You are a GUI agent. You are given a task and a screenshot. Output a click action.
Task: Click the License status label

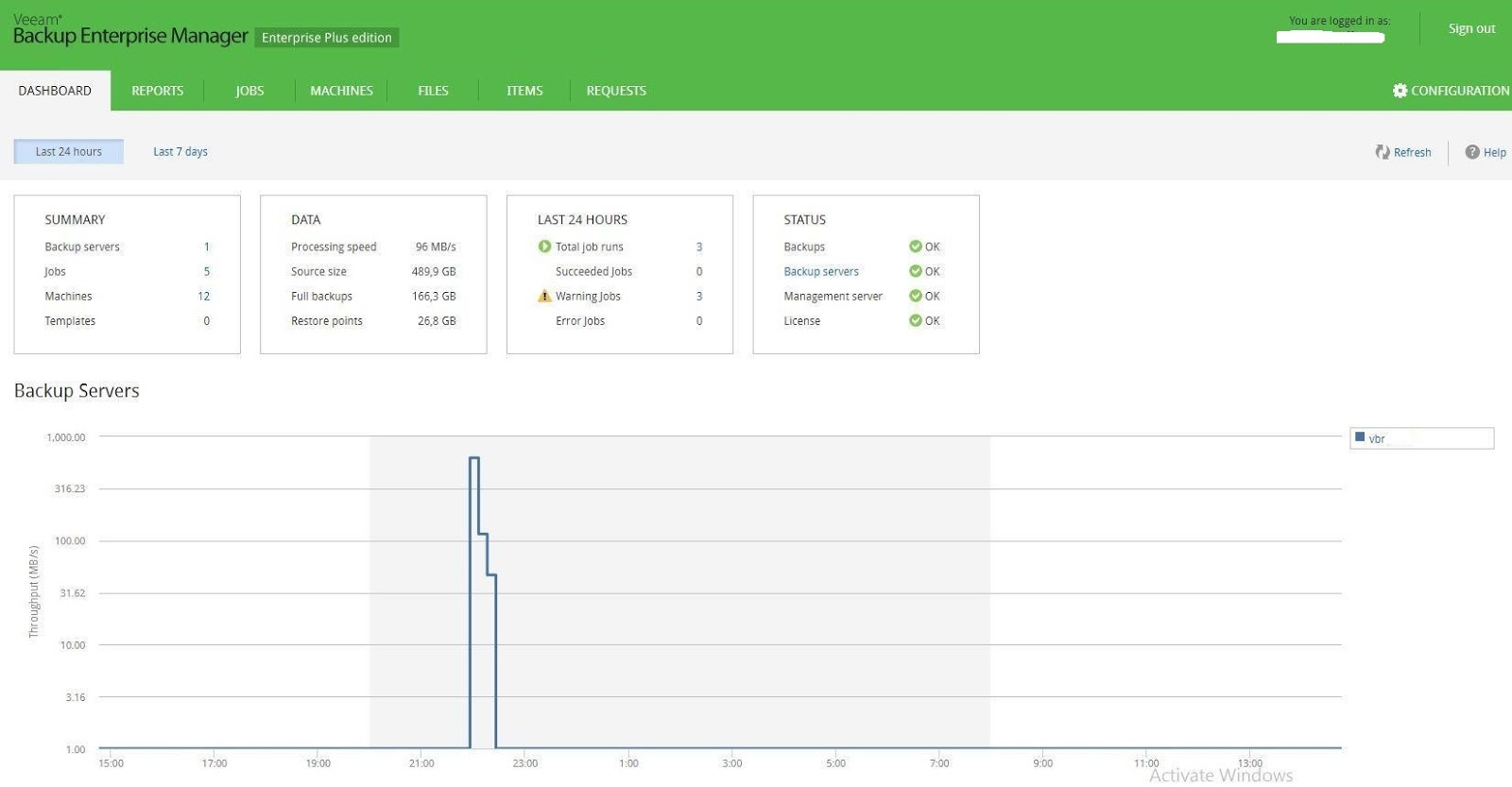[801, 320]
